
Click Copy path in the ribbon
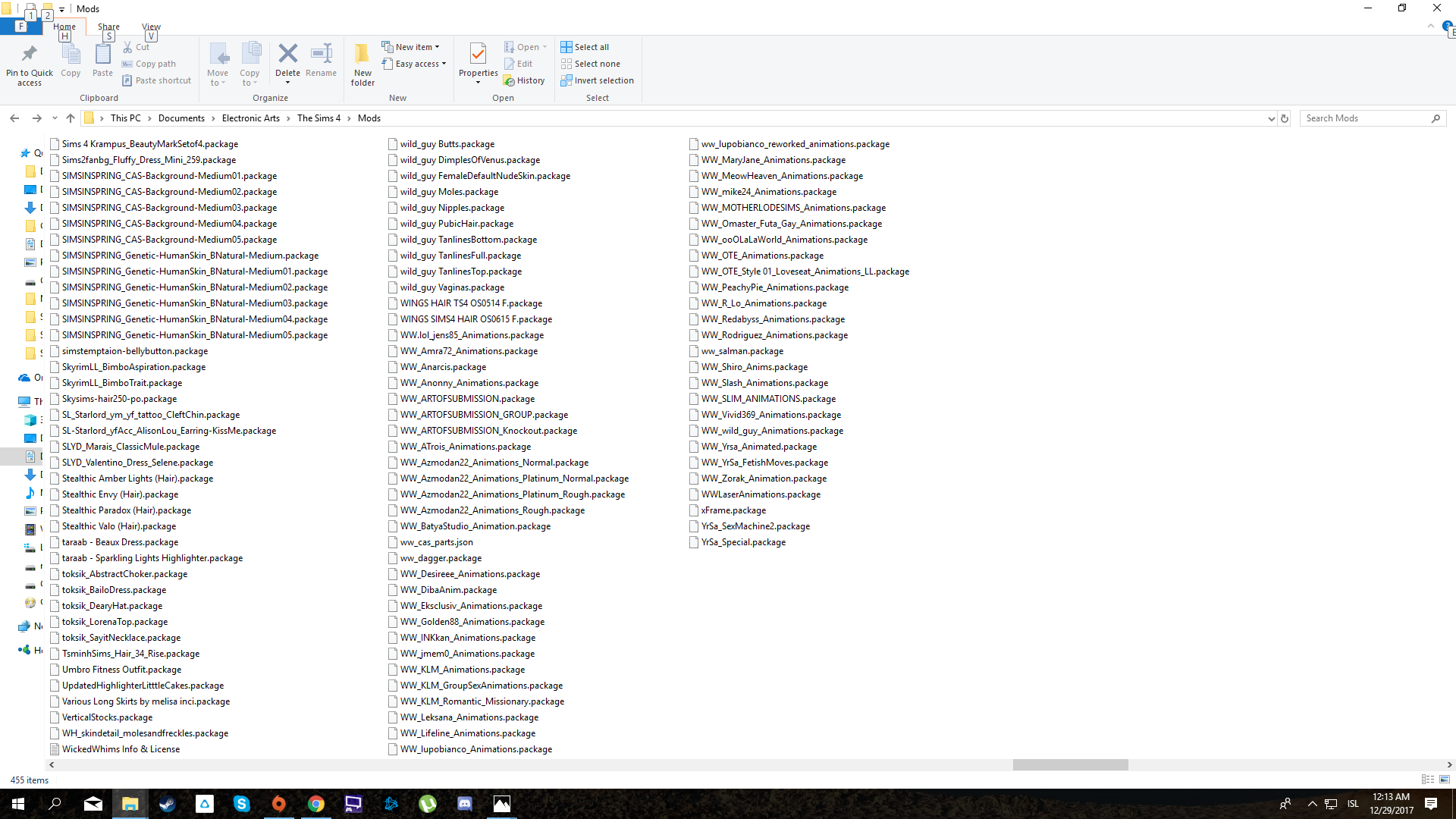(149, 64)
